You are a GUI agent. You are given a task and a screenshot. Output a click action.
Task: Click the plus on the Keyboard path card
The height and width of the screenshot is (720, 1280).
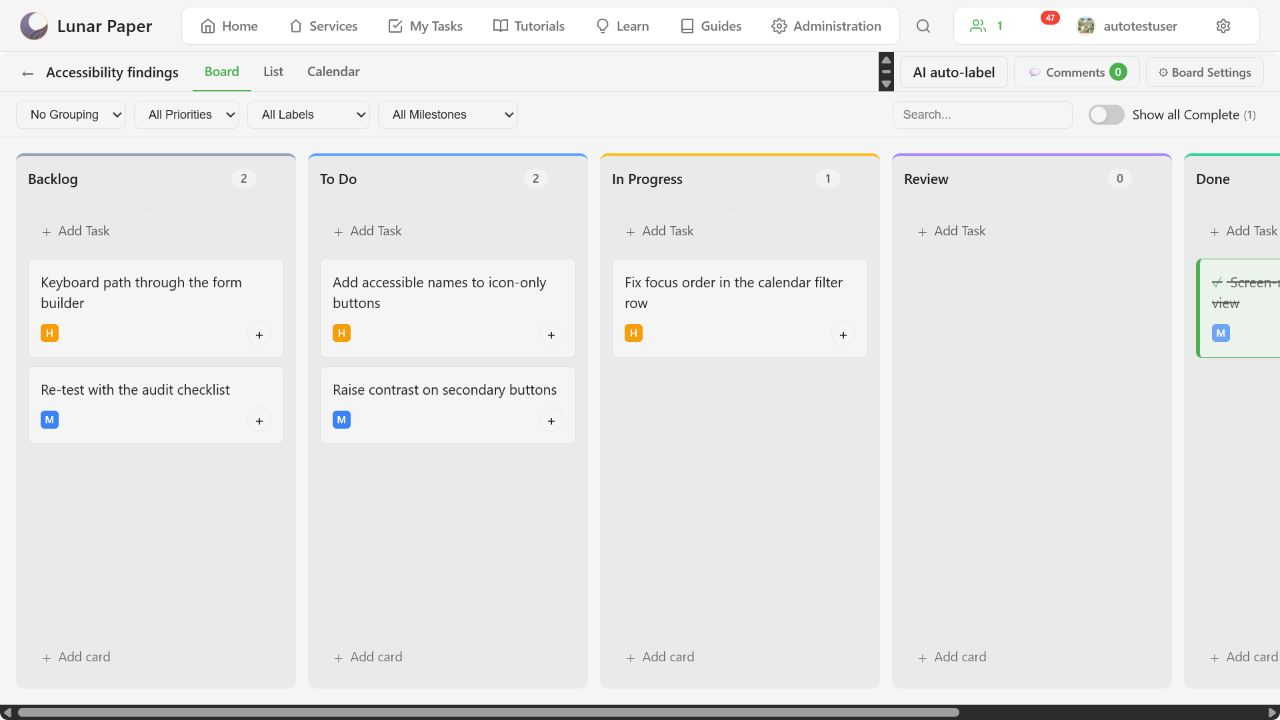(x=259, y=334)
